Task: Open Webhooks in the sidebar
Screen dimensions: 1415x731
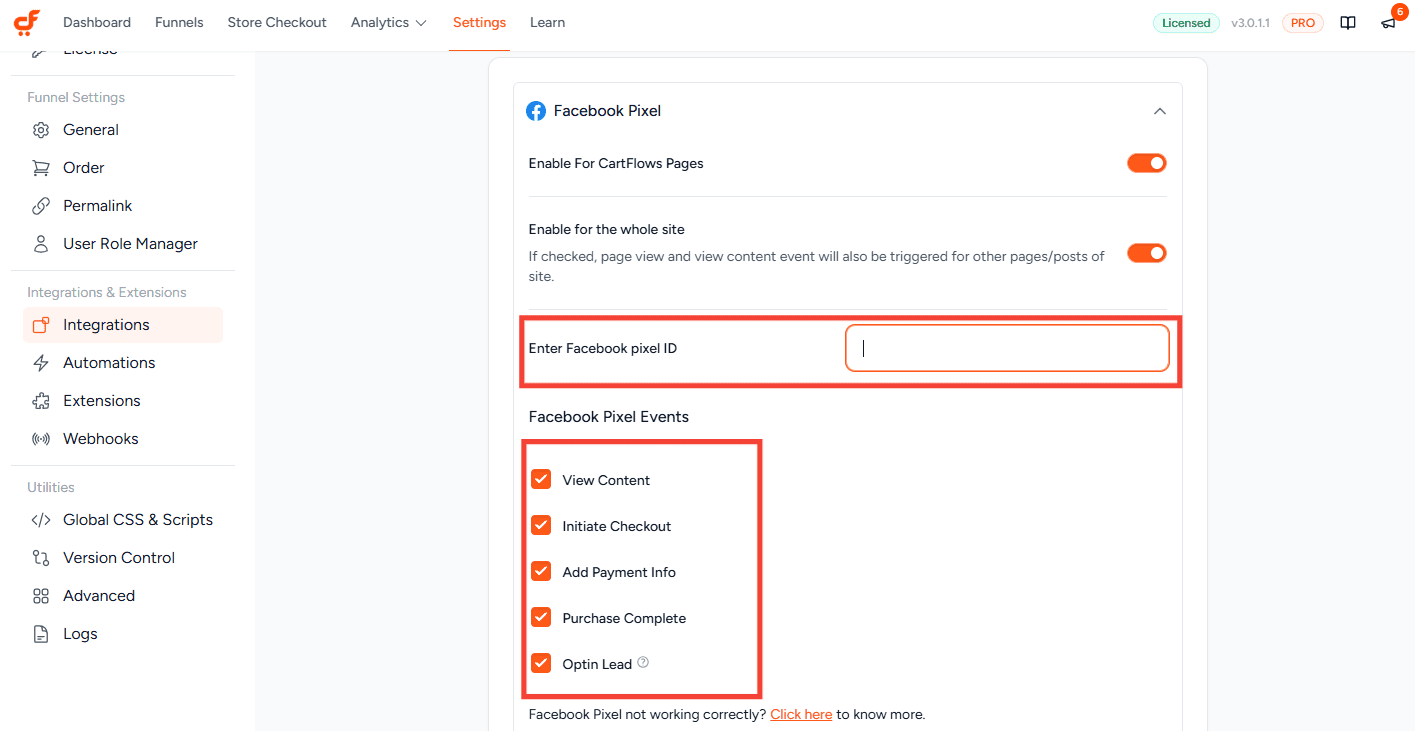Action: (x=123, y=439)
